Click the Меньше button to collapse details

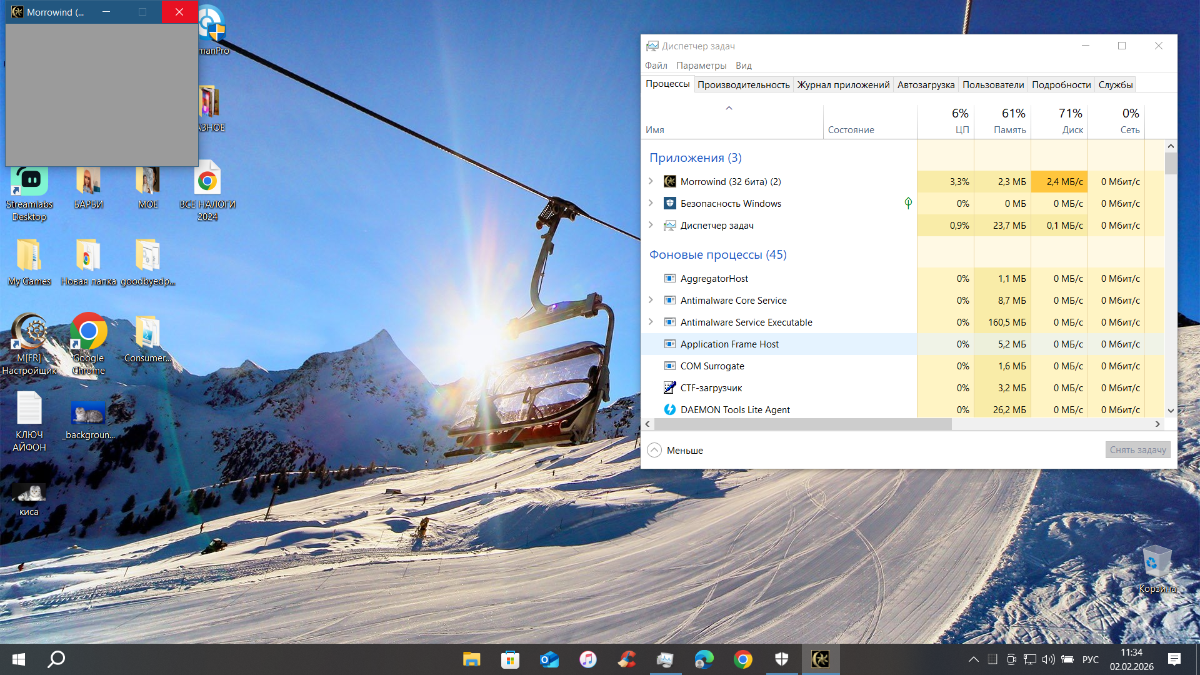675,450
